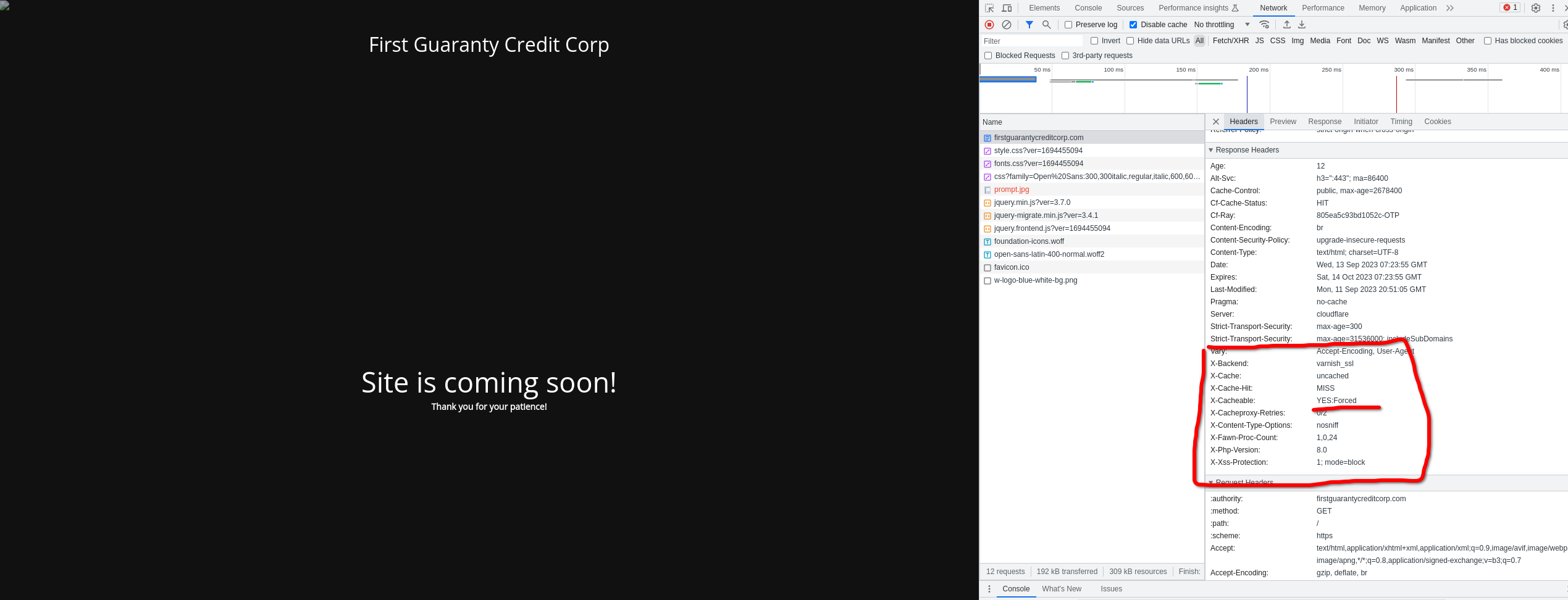
Task: Enable 3rd-party requests checkbox
Action: click(x=1065, y=56)
